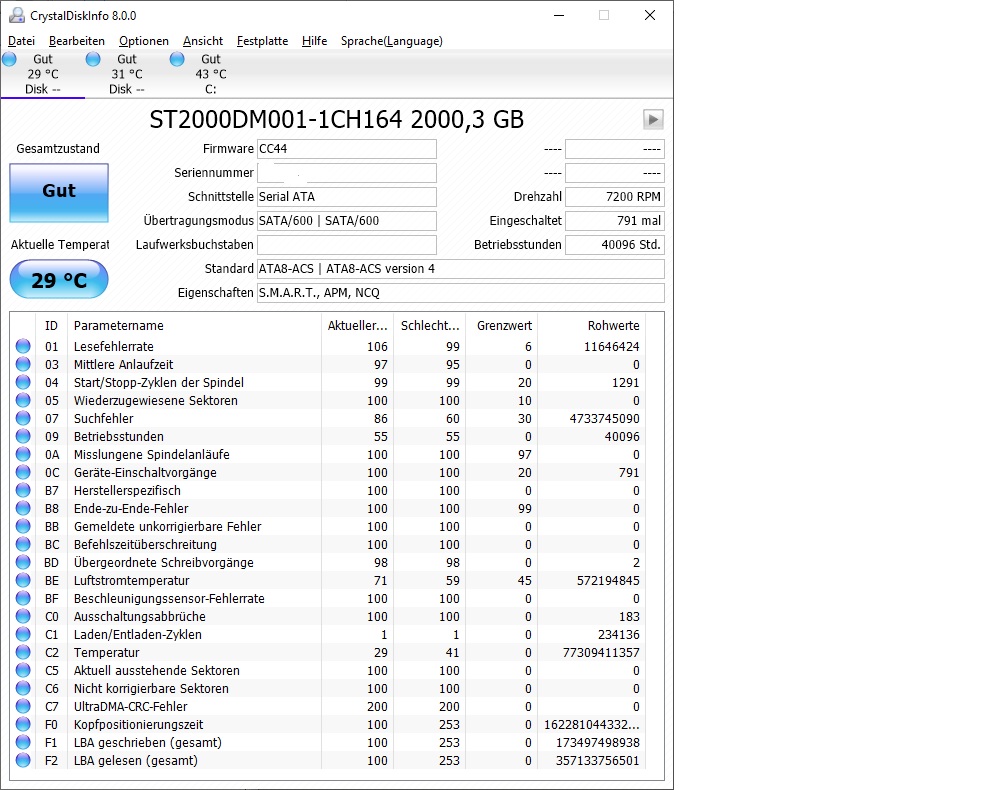Click the Kopfpositionierungszeit row name
This screenshot has width=1008, height=790.
[138, 724]
